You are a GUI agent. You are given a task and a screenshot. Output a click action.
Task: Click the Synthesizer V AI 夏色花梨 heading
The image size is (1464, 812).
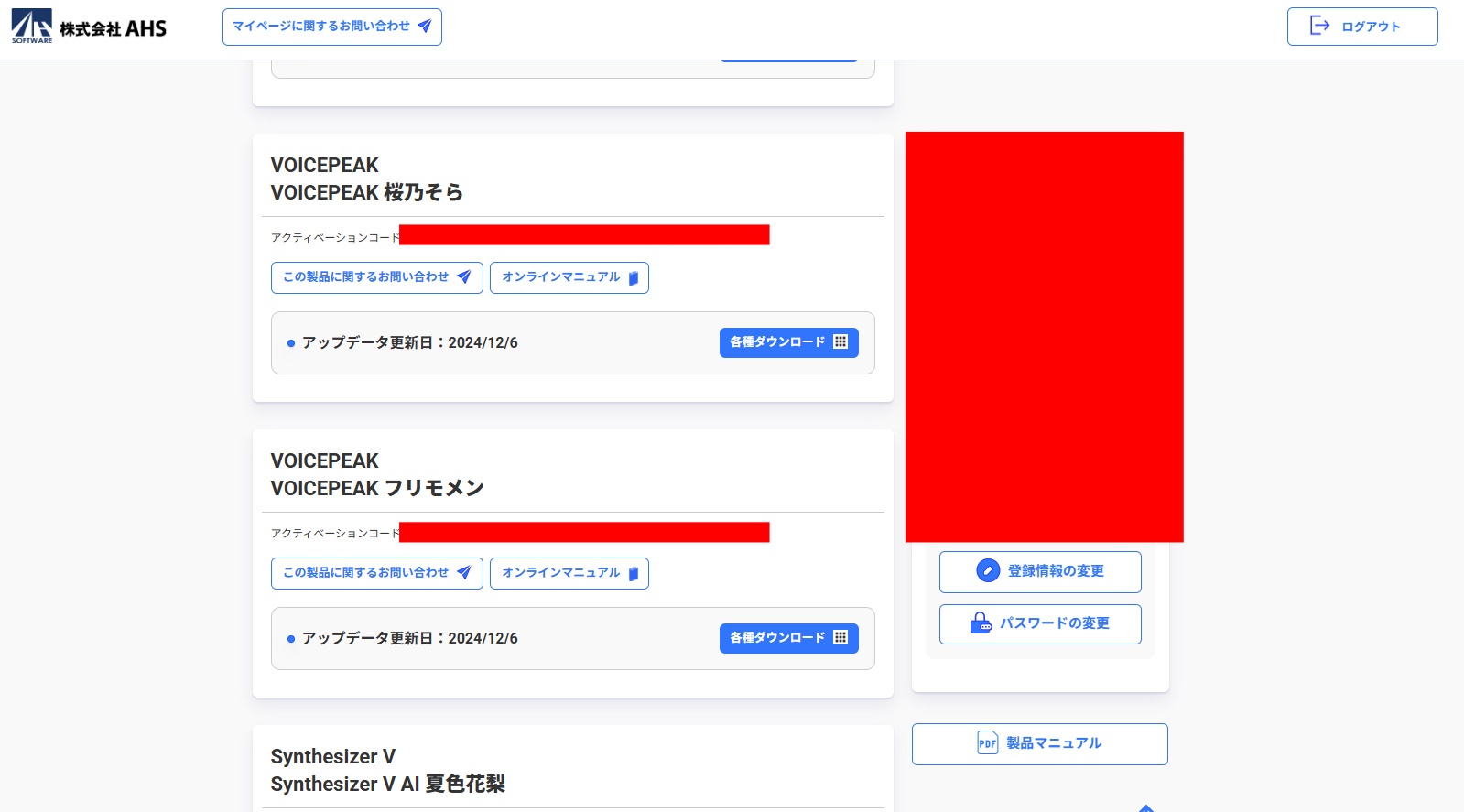pos(387,784)
